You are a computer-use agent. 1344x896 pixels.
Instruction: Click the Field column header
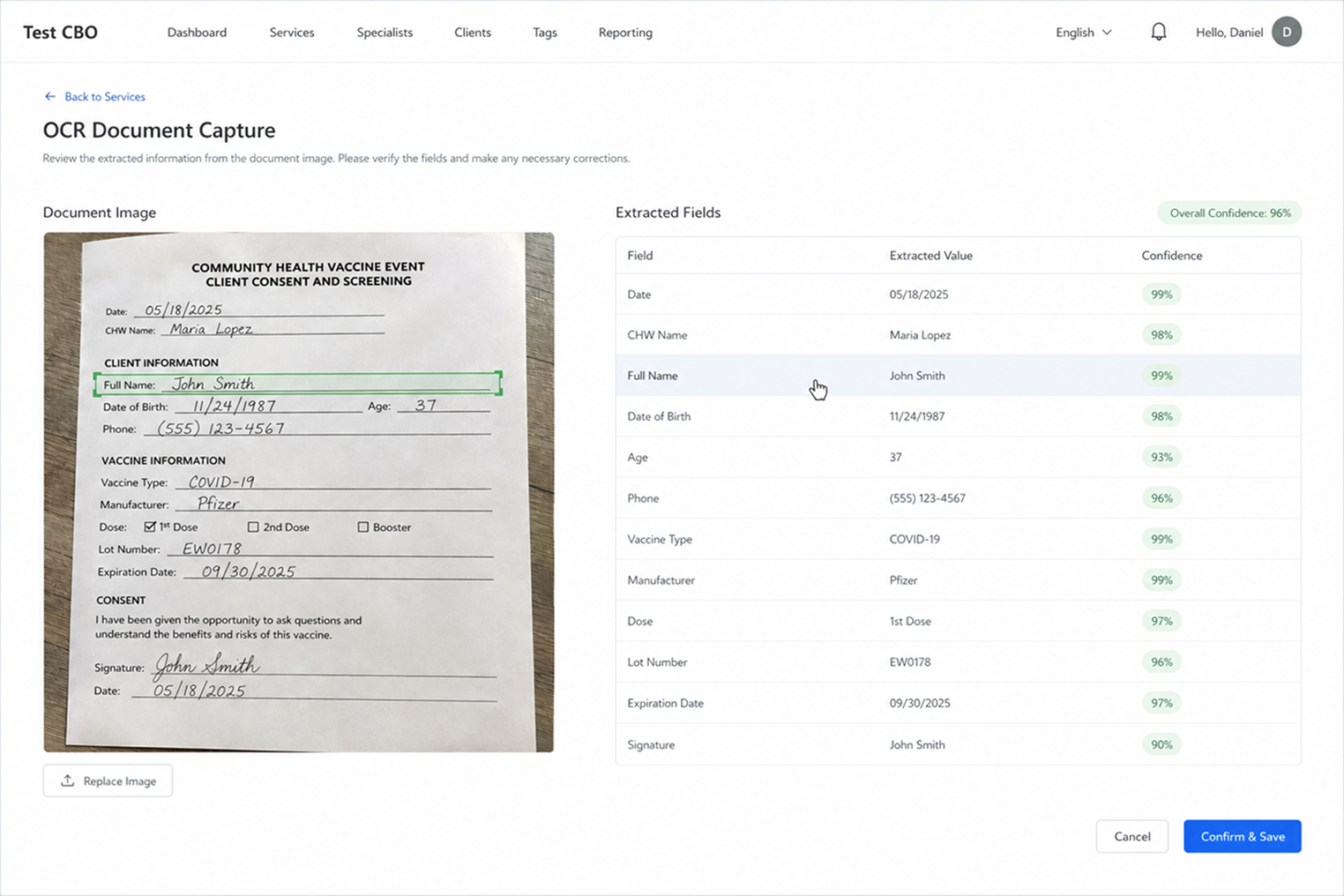(640, 256)
